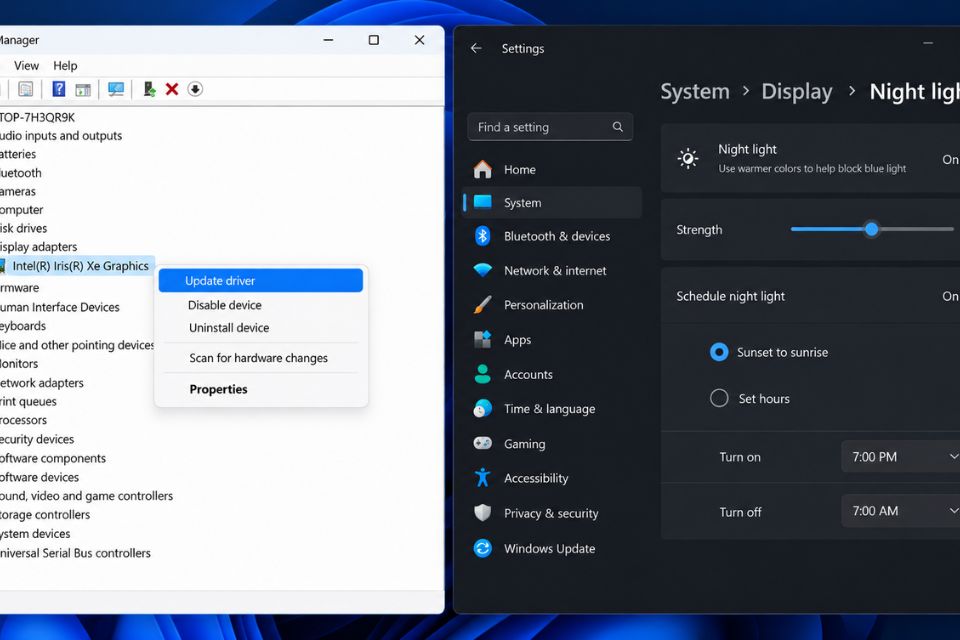Image resolution: width=960 pixels, height=640 pixels.
Task: Click the Help question mark toolbar icon
Action: [x=59, y=89]
